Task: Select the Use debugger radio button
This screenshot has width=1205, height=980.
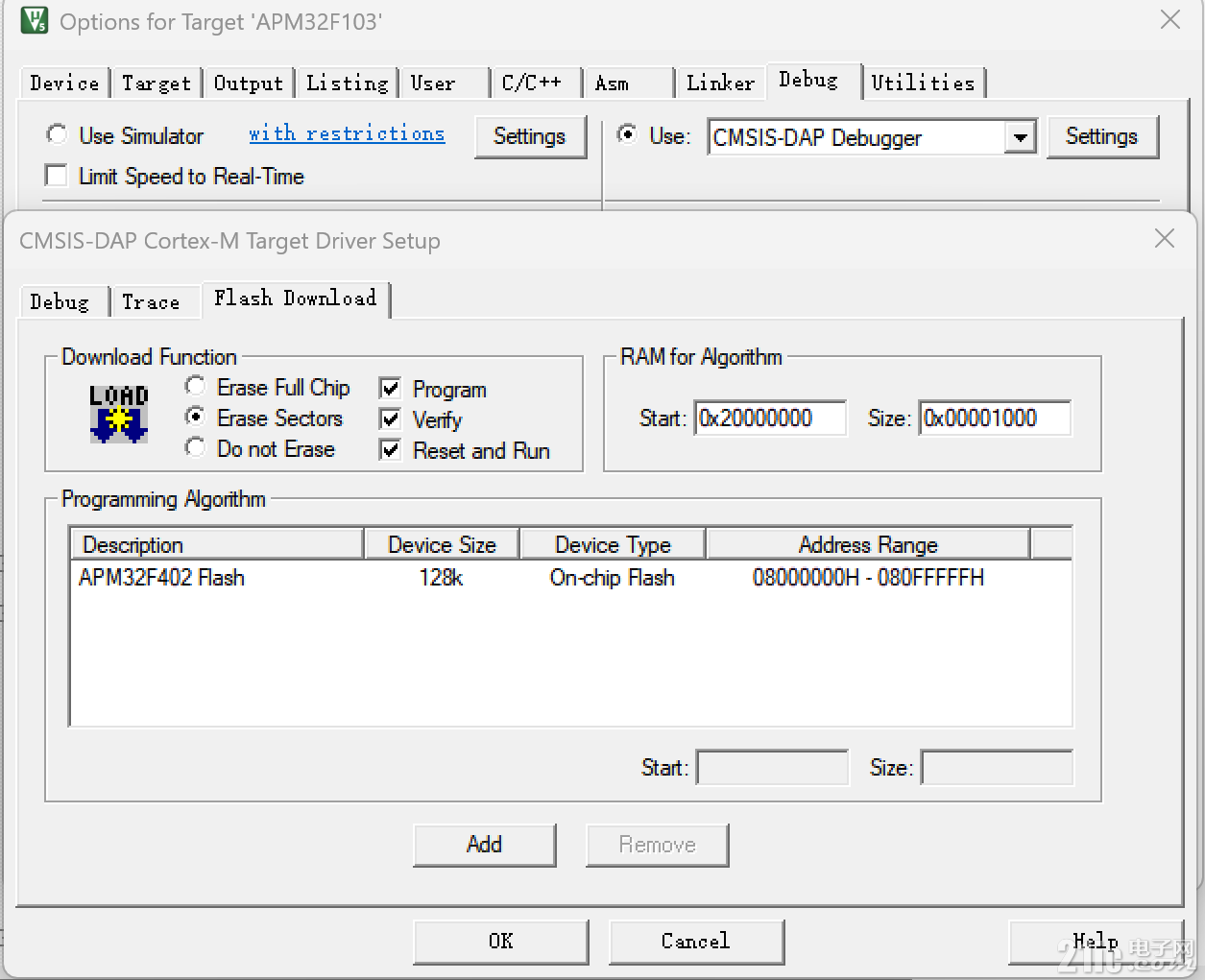Action: coord(627,134)
